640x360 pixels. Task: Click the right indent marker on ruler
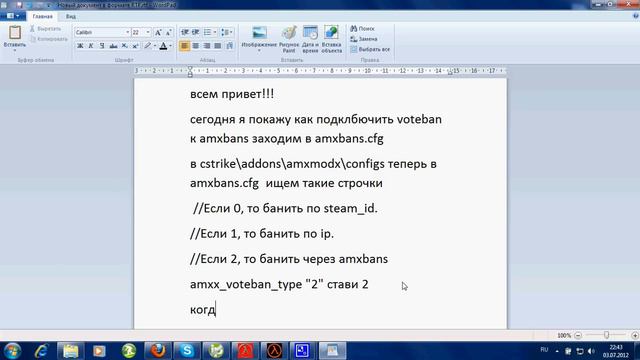coord(450,73)
